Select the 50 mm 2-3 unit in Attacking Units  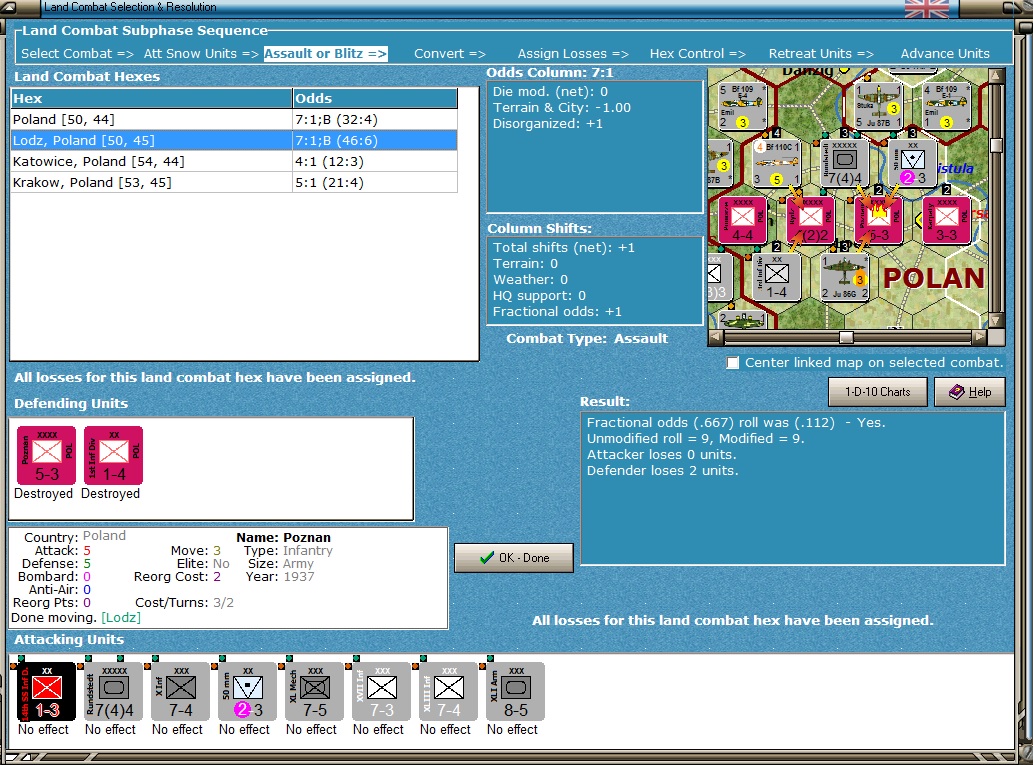pyautogui.click(x=248, y=692)
